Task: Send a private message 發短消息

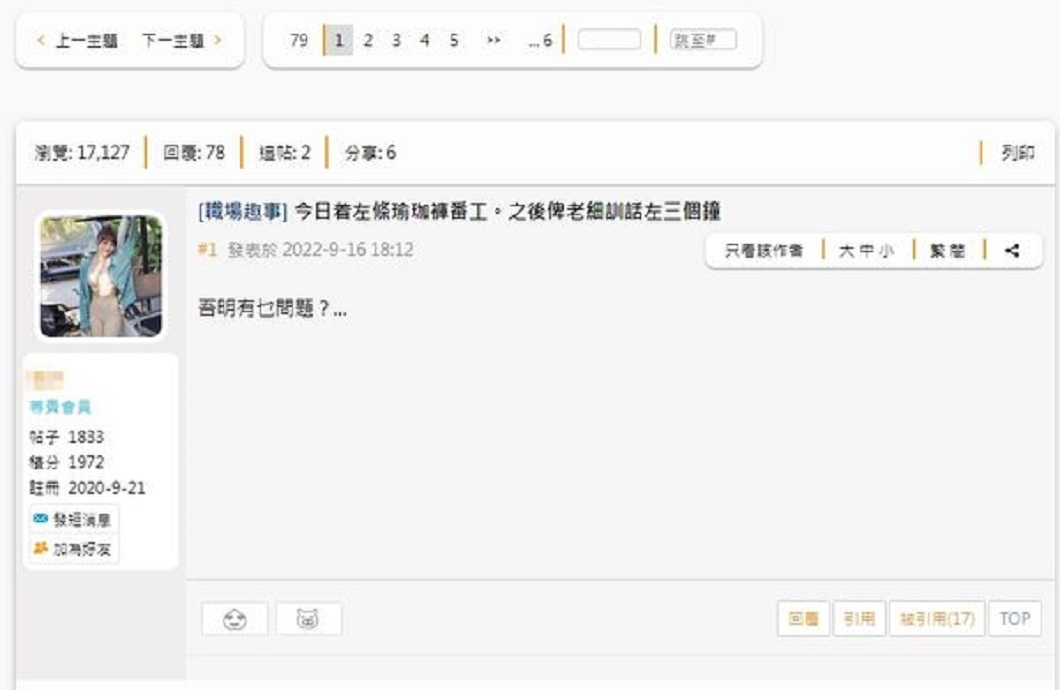Action: [74, 519]
